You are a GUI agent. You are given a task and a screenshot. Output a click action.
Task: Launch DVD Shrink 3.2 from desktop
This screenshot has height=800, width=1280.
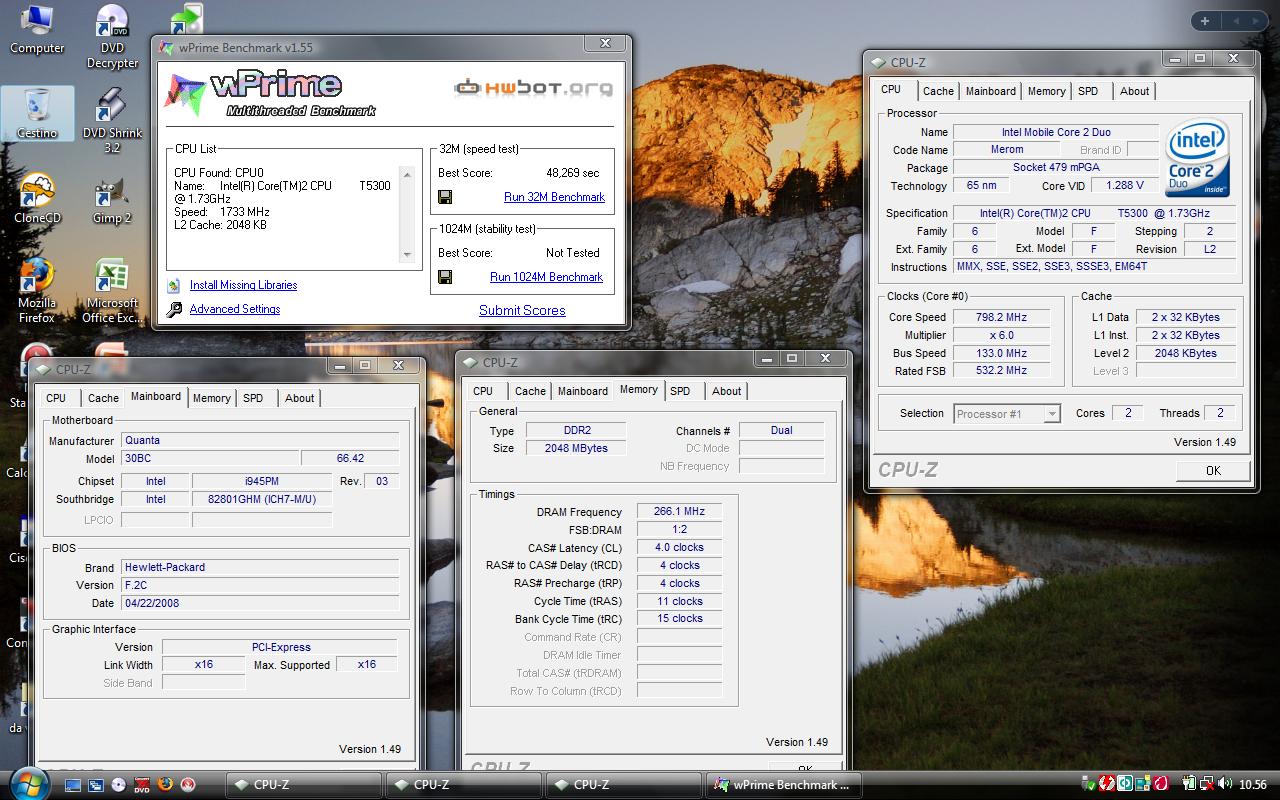(112, 121)
